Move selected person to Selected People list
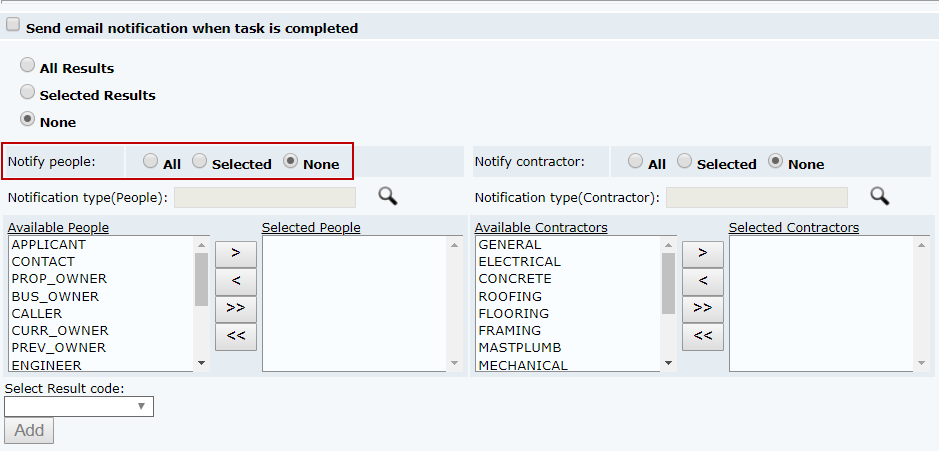Viewport: 939px width, 451px height. click(235, 252)
